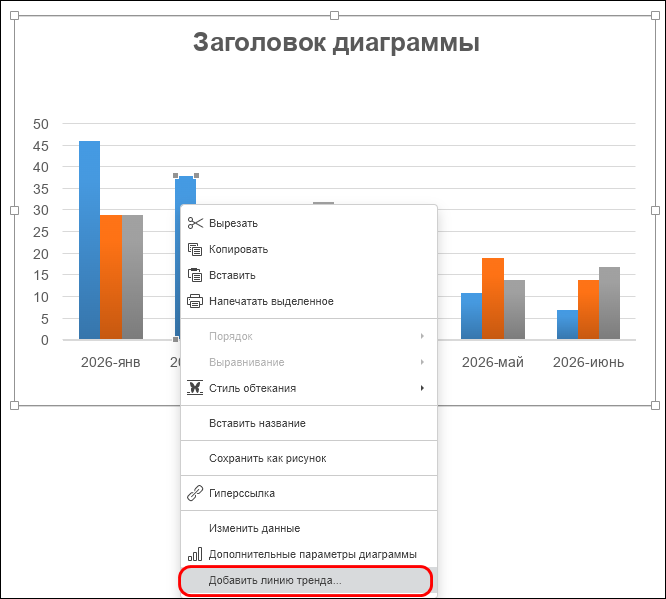Click the gray bar for 2026-май
The image size is (666, 599).
514,310
